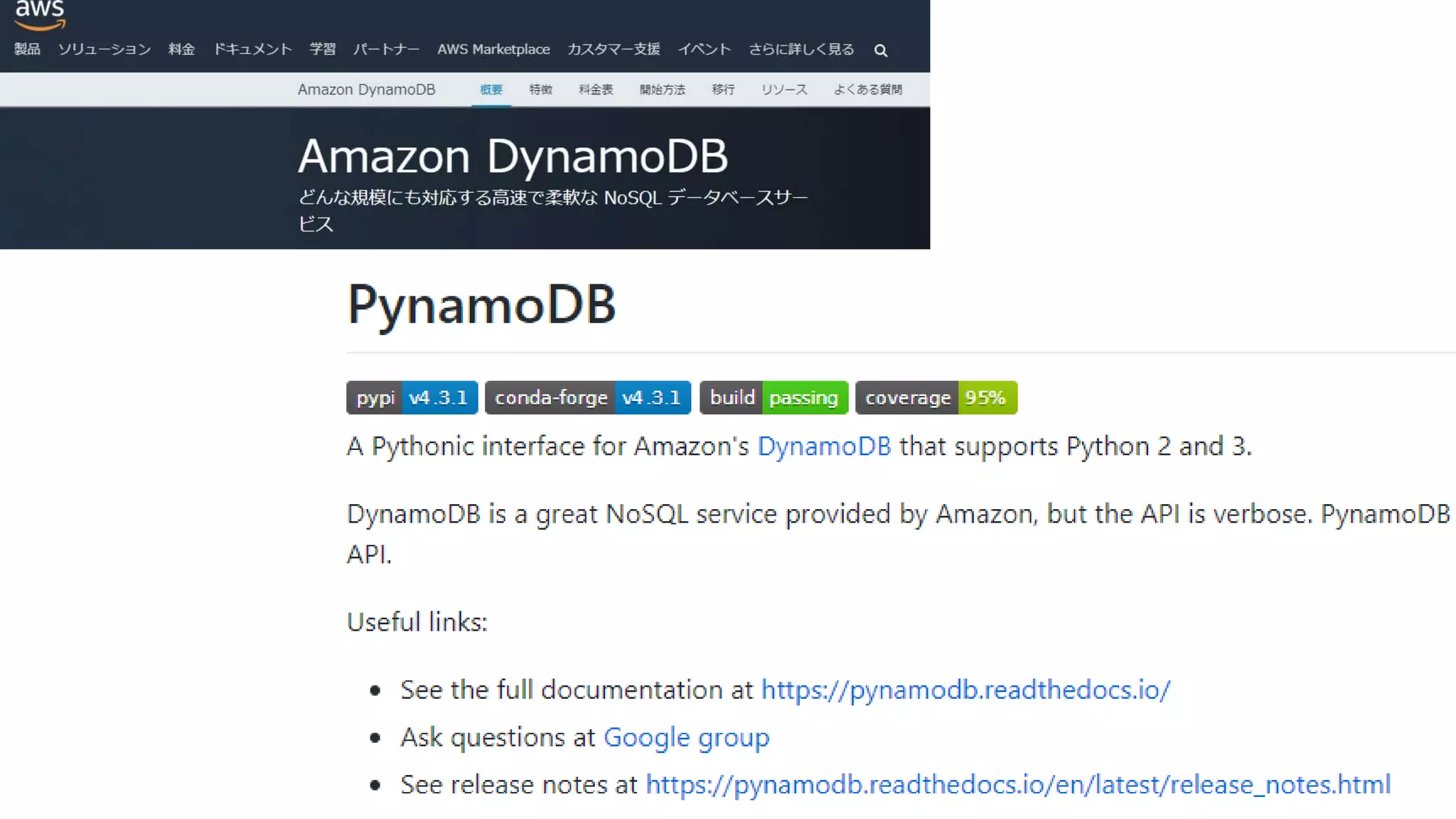
Task: Open AWS Marketplace nav item
Action: (x=493, y=49)
